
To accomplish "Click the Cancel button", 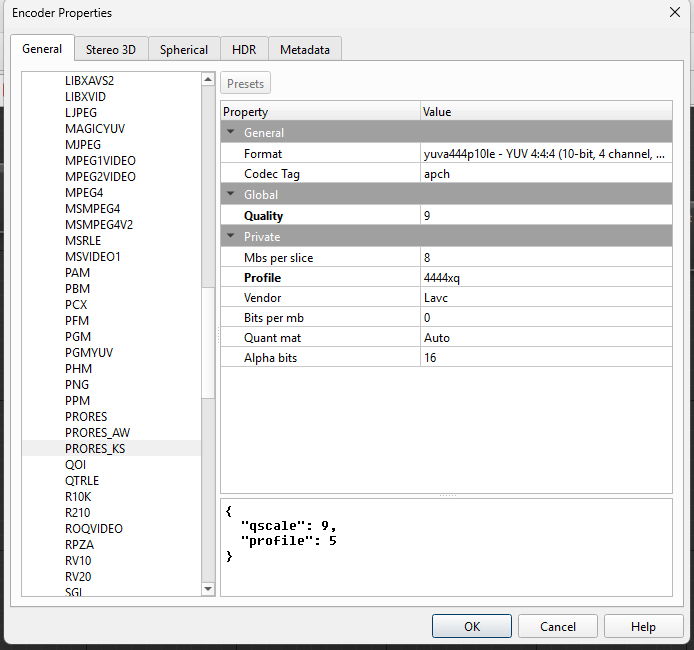I will (558, 626).
